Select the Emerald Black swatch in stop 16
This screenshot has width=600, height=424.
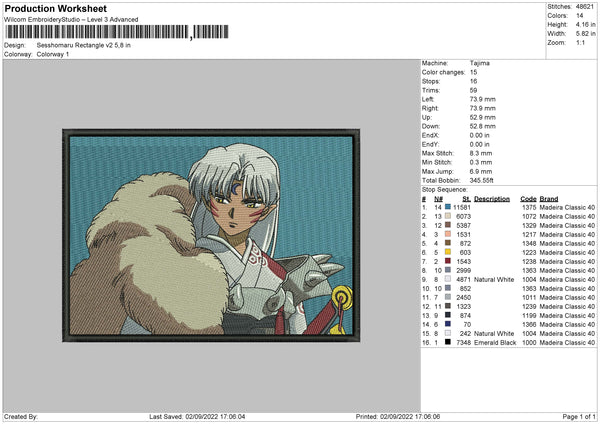point(446,342)
